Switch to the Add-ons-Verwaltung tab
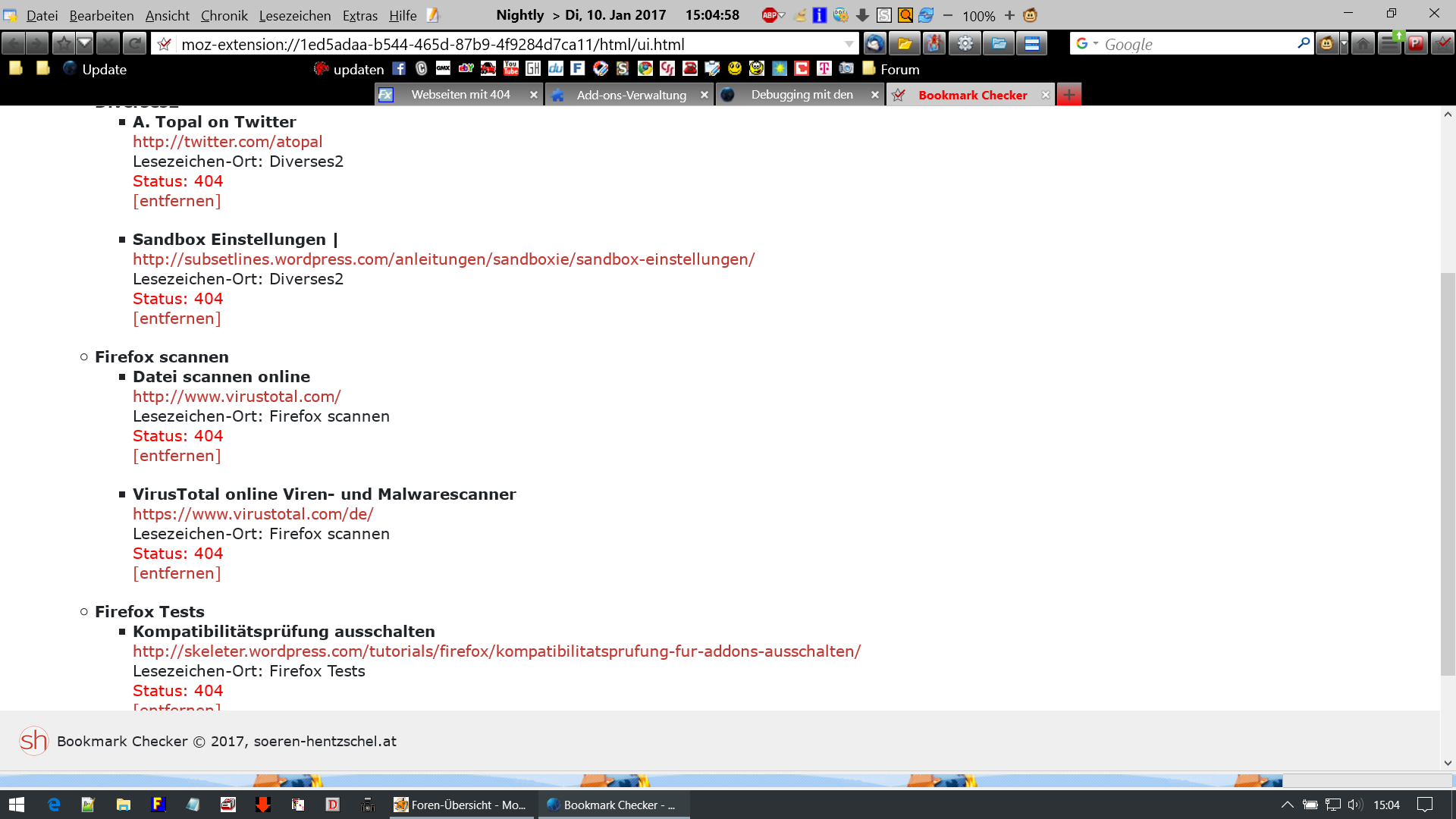Viewport: 1456px width, 819px height. click(631, 95)
